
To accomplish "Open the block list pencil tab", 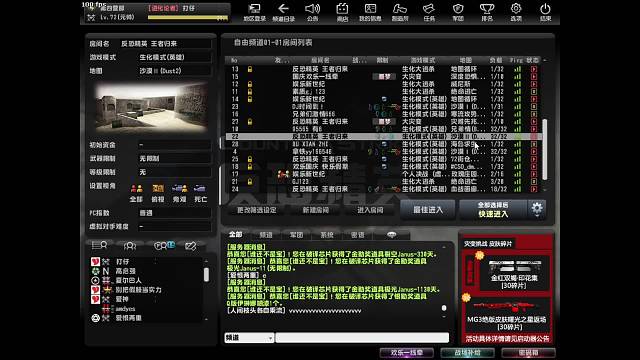I will [x=191, y=245].
